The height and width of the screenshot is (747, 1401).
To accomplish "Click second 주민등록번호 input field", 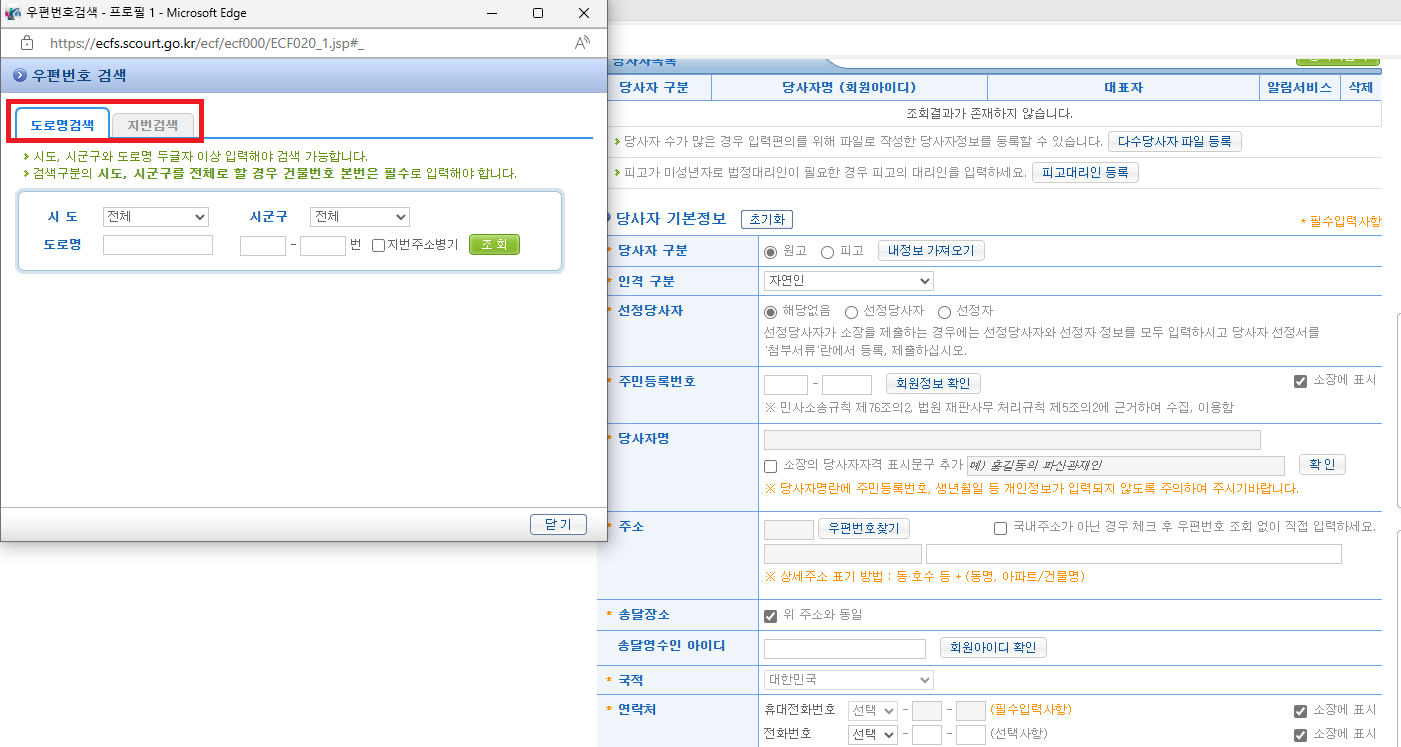I will pyautogui.click(x=847, y=384).
